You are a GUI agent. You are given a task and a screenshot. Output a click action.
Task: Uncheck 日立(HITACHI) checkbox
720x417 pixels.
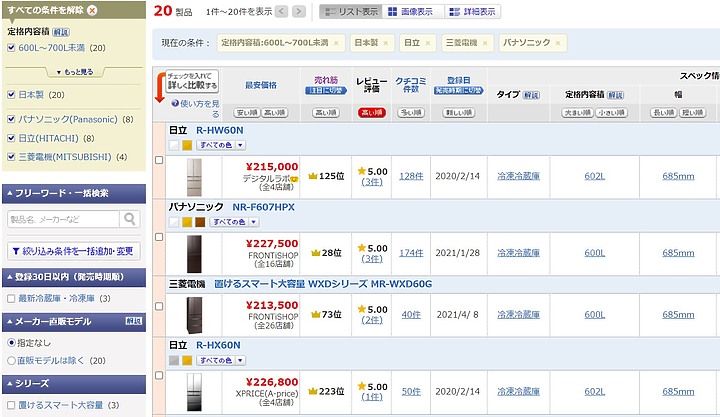(x=11, y=138)
